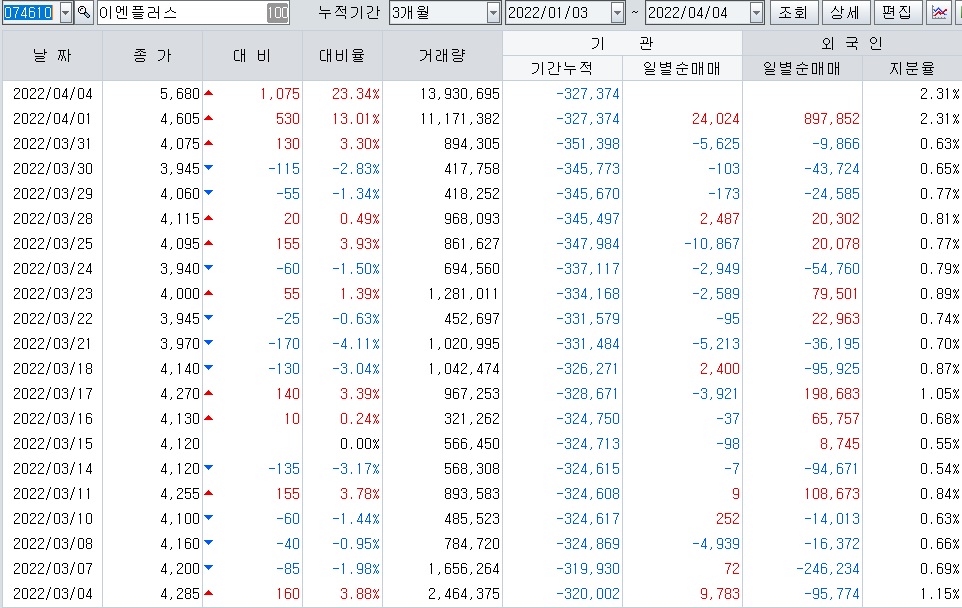Click the start date field 2022/01/03

pyautogui.click(x=557, y=12)
